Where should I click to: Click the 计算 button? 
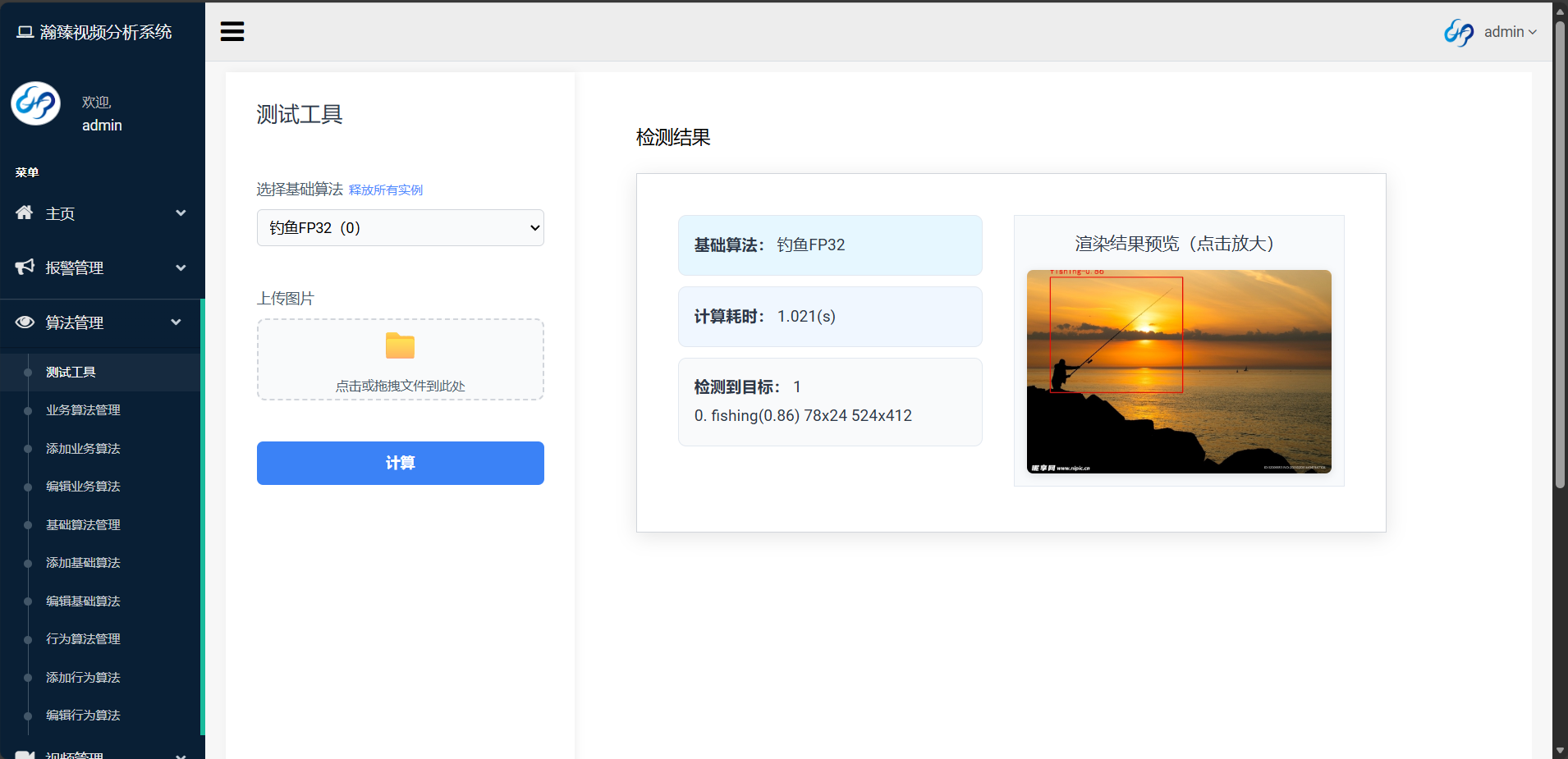(400, 463)
